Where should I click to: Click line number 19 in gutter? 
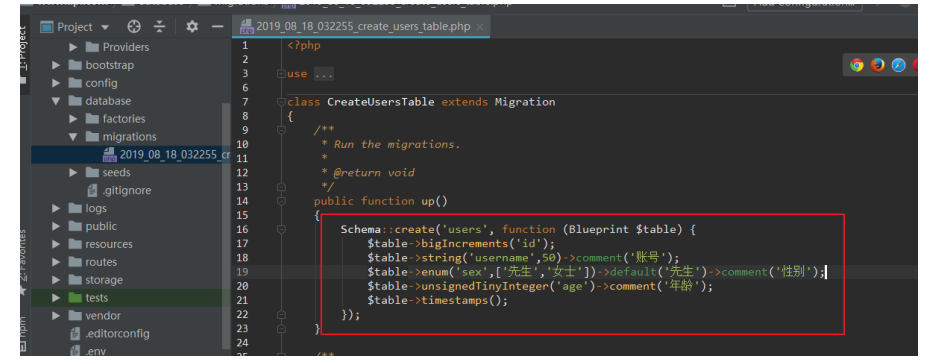(243, 272)
